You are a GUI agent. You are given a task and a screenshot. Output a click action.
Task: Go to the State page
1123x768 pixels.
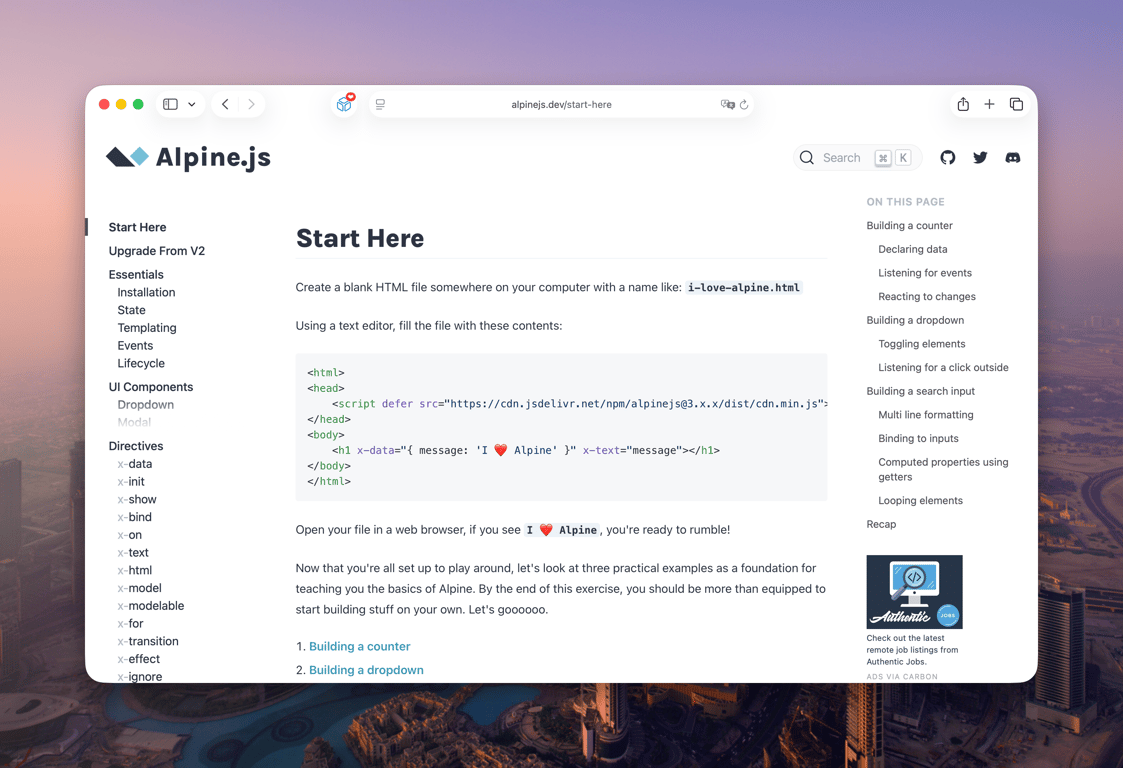[x=131, y=310]
